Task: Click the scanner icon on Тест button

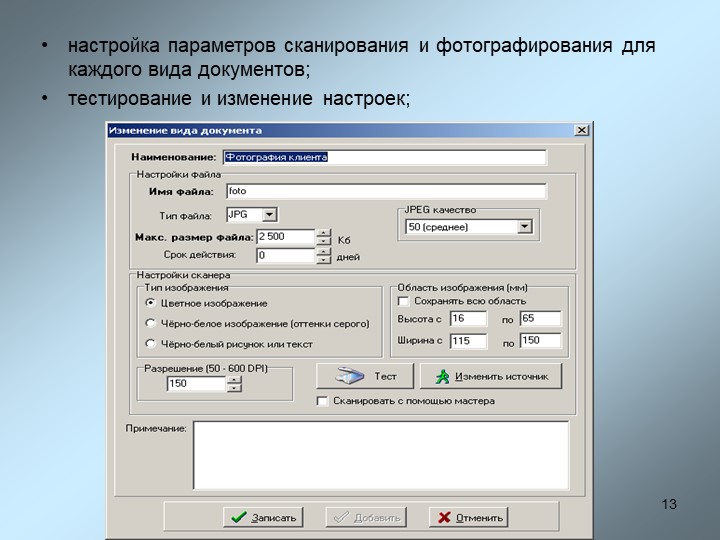Action: (349, 376)
